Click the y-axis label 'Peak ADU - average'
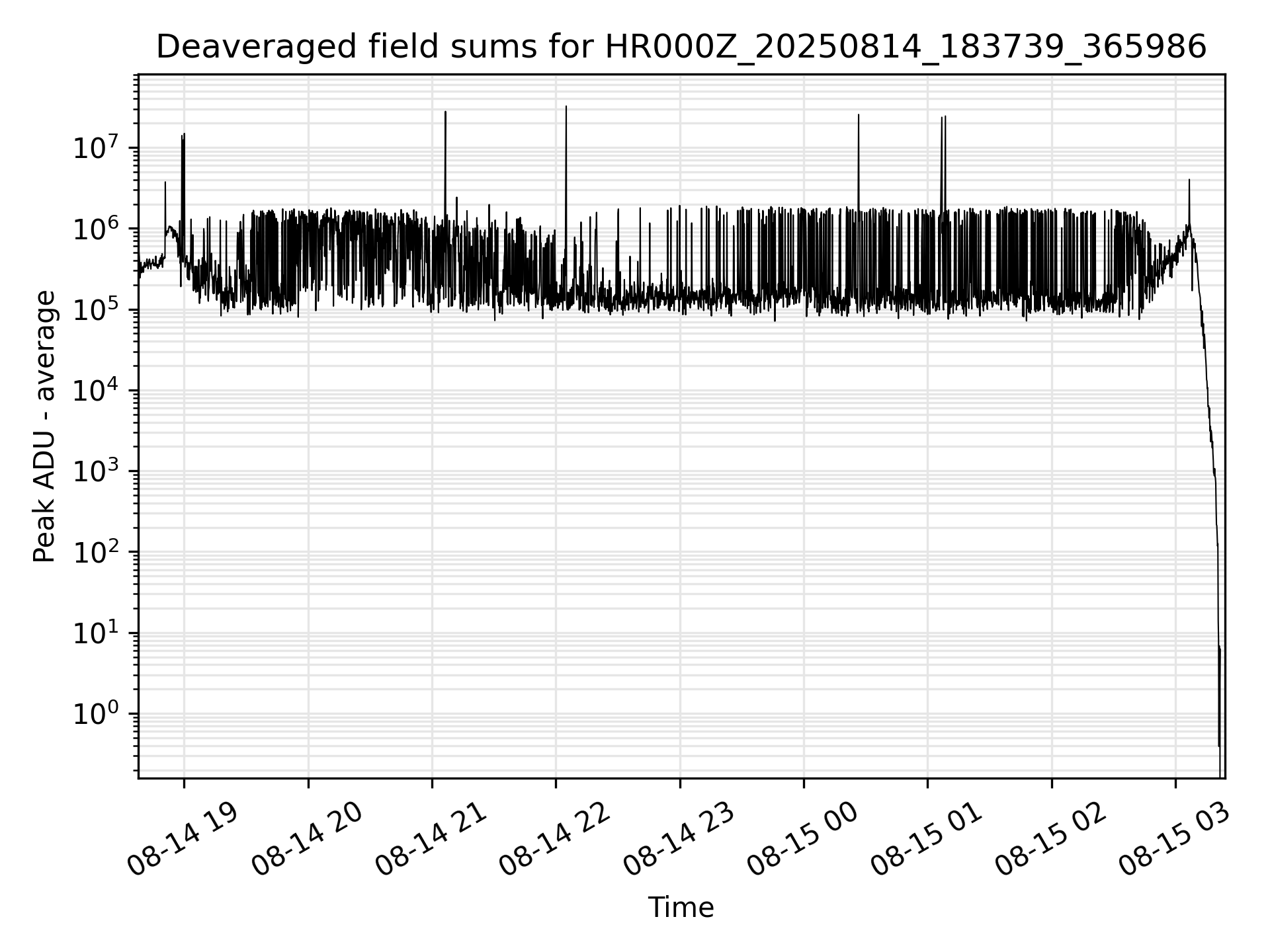 point(44,426)
